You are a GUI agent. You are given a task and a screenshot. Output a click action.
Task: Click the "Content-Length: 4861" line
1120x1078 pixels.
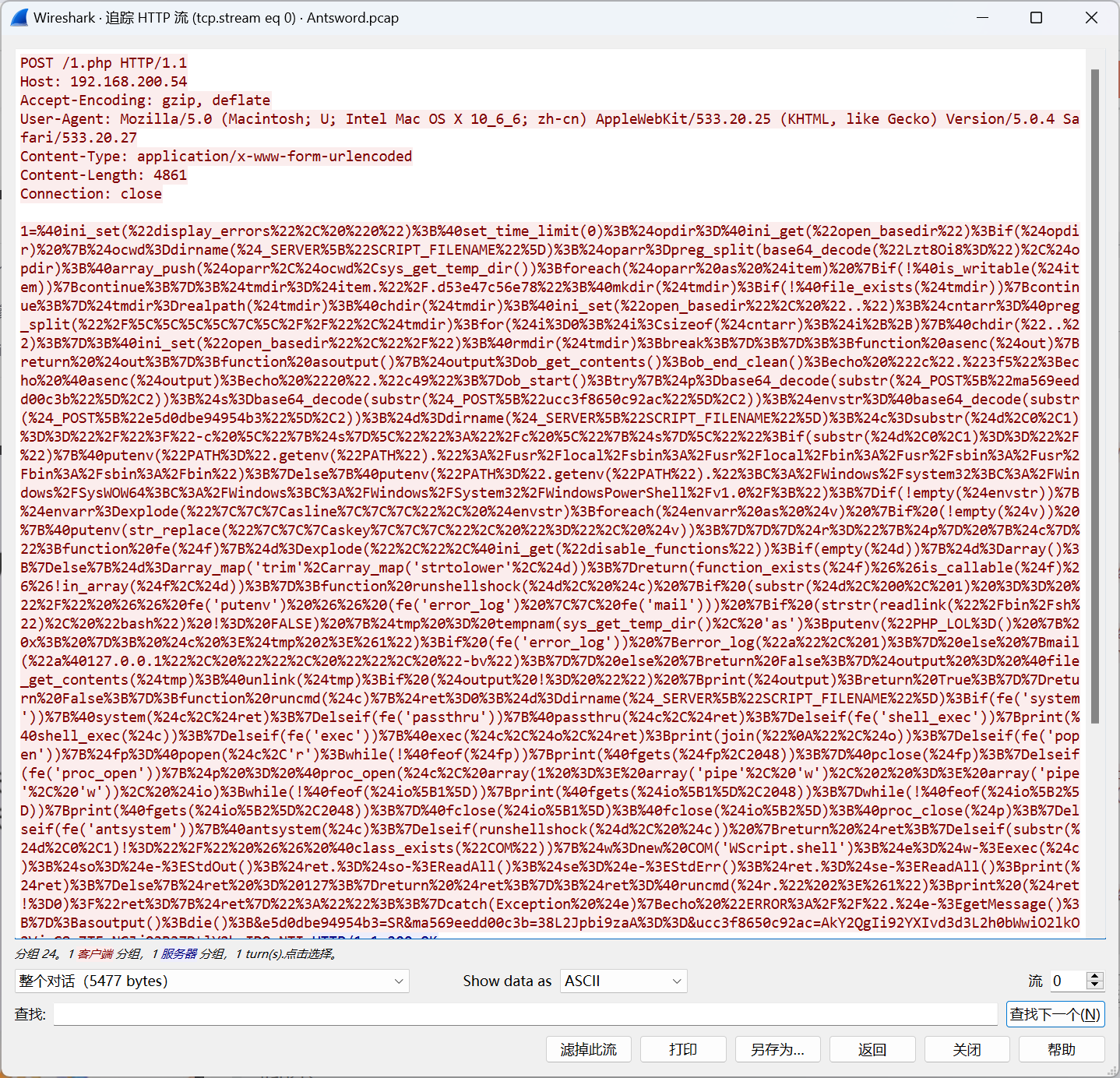104,175
